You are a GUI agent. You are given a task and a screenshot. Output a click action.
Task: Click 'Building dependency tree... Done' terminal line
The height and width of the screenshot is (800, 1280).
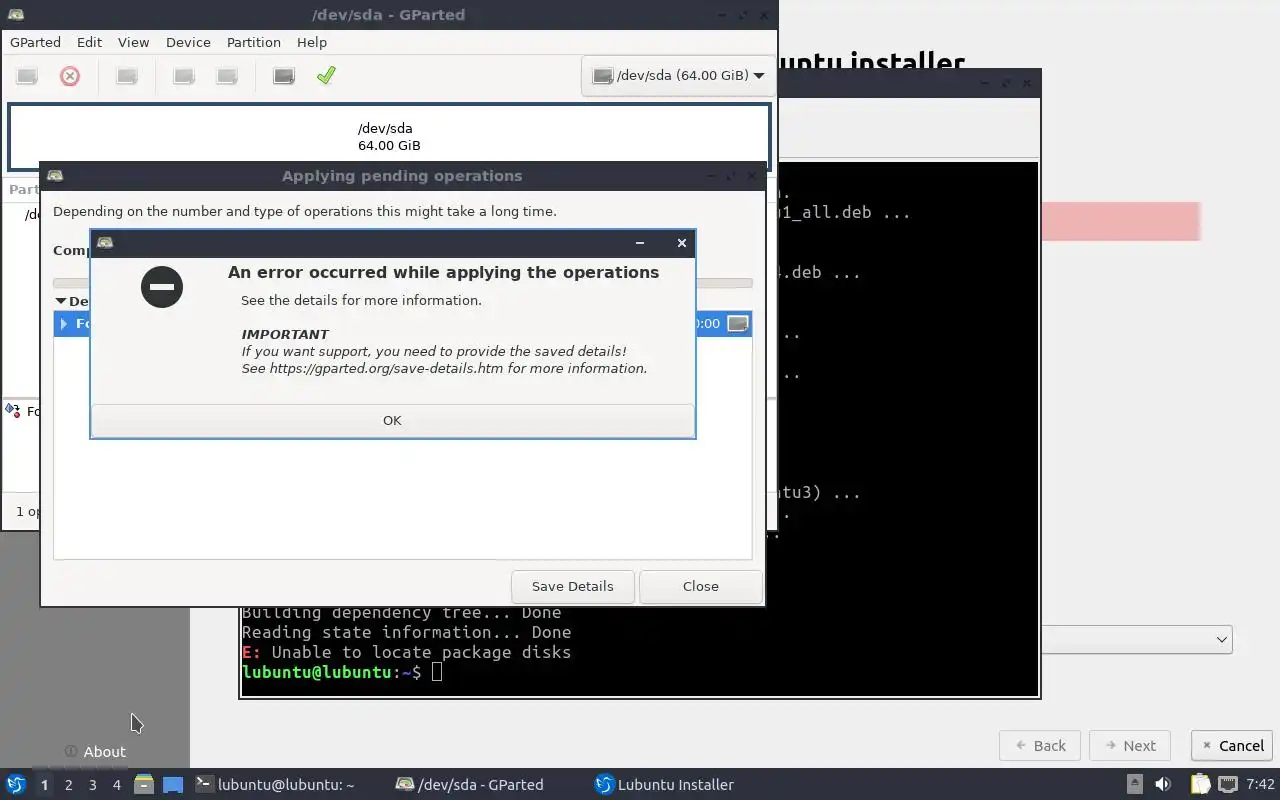[x=402, y=613]
